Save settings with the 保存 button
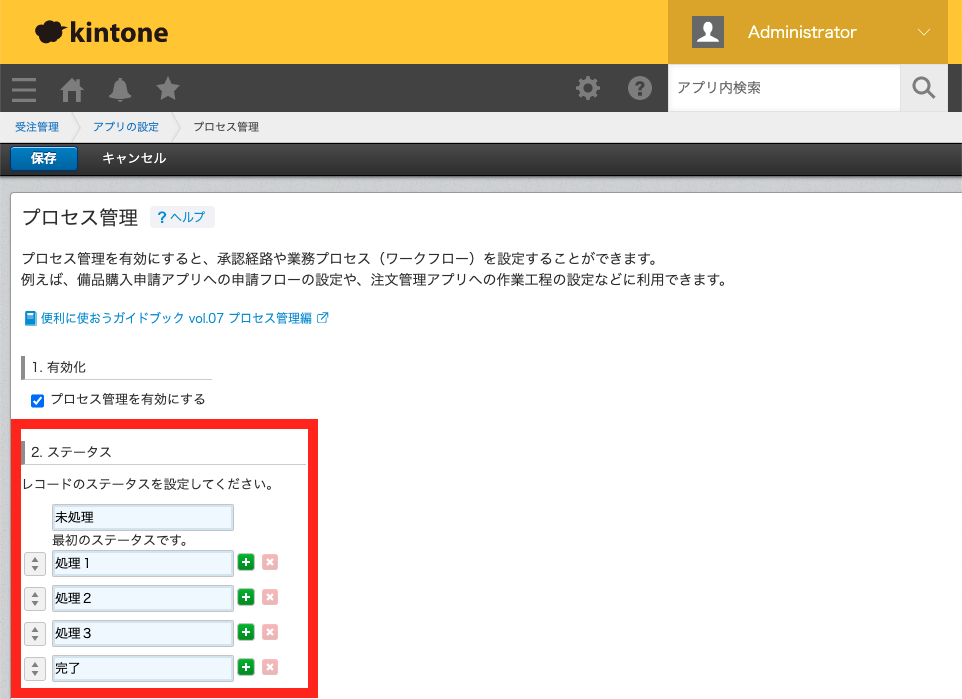 (x=43, y=158)
